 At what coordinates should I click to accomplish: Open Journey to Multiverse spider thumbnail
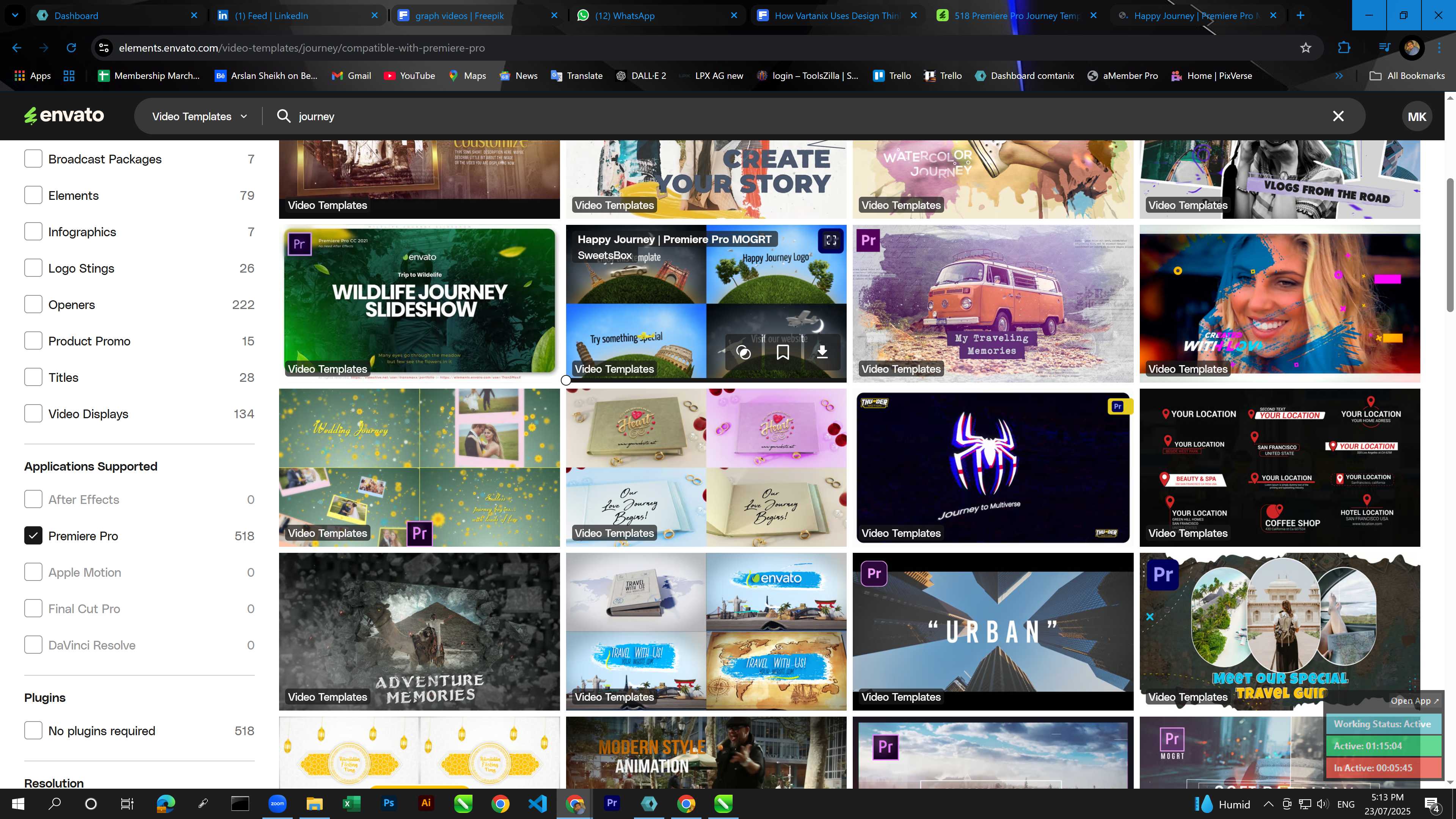pos(993,468)
